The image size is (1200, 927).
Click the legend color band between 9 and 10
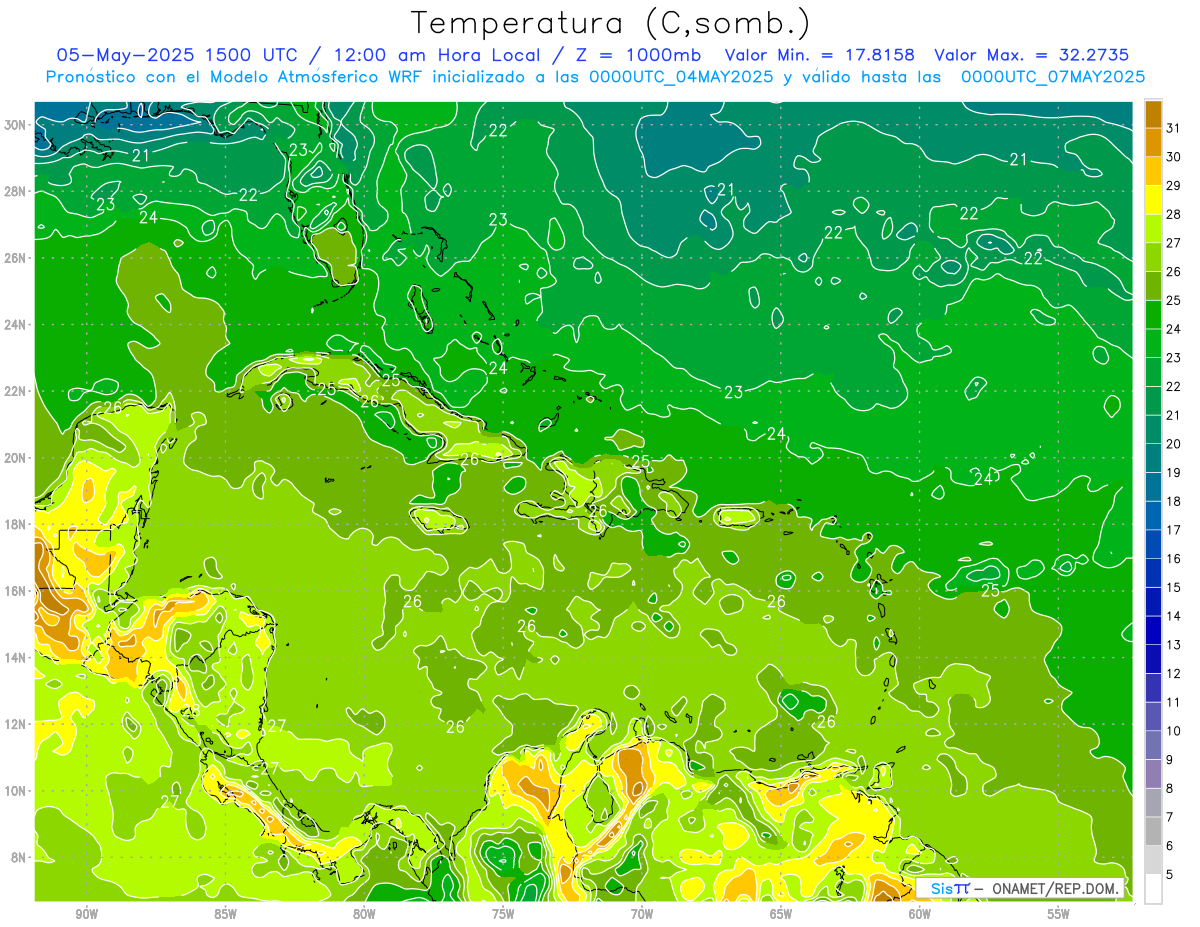pyautogui.click(x=1153, y=745)
